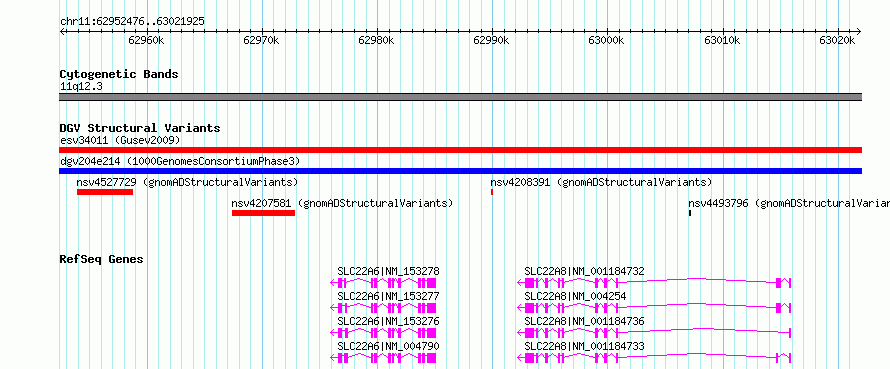This screenshot has height=369, width=890.
Task: Click the Cytogenetic Bands track title
Action: point(119,74)
